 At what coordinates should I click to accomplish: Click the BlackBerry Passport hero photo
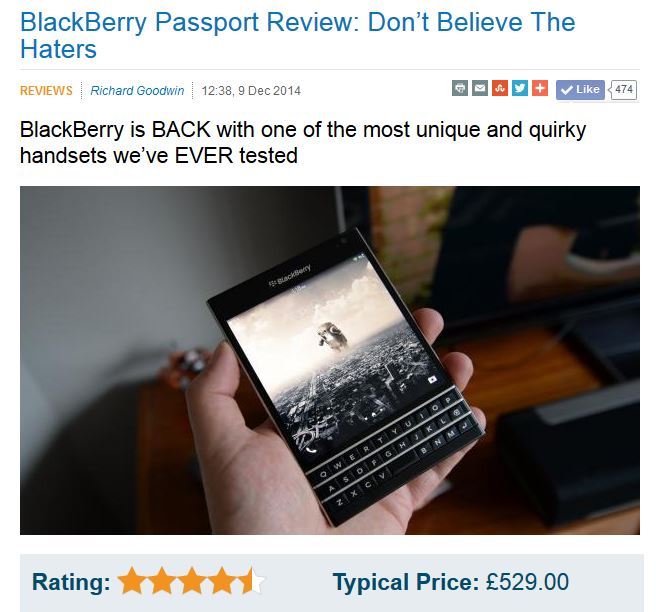coord(330,360)
